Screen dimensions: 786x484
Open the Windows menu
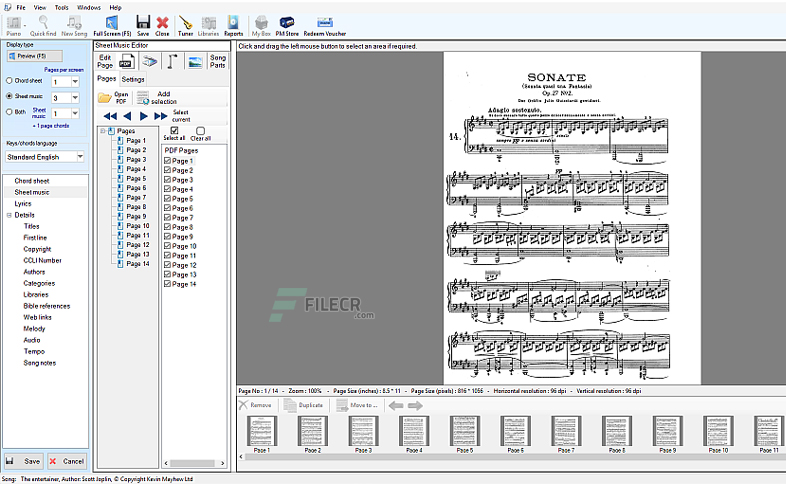89,8
